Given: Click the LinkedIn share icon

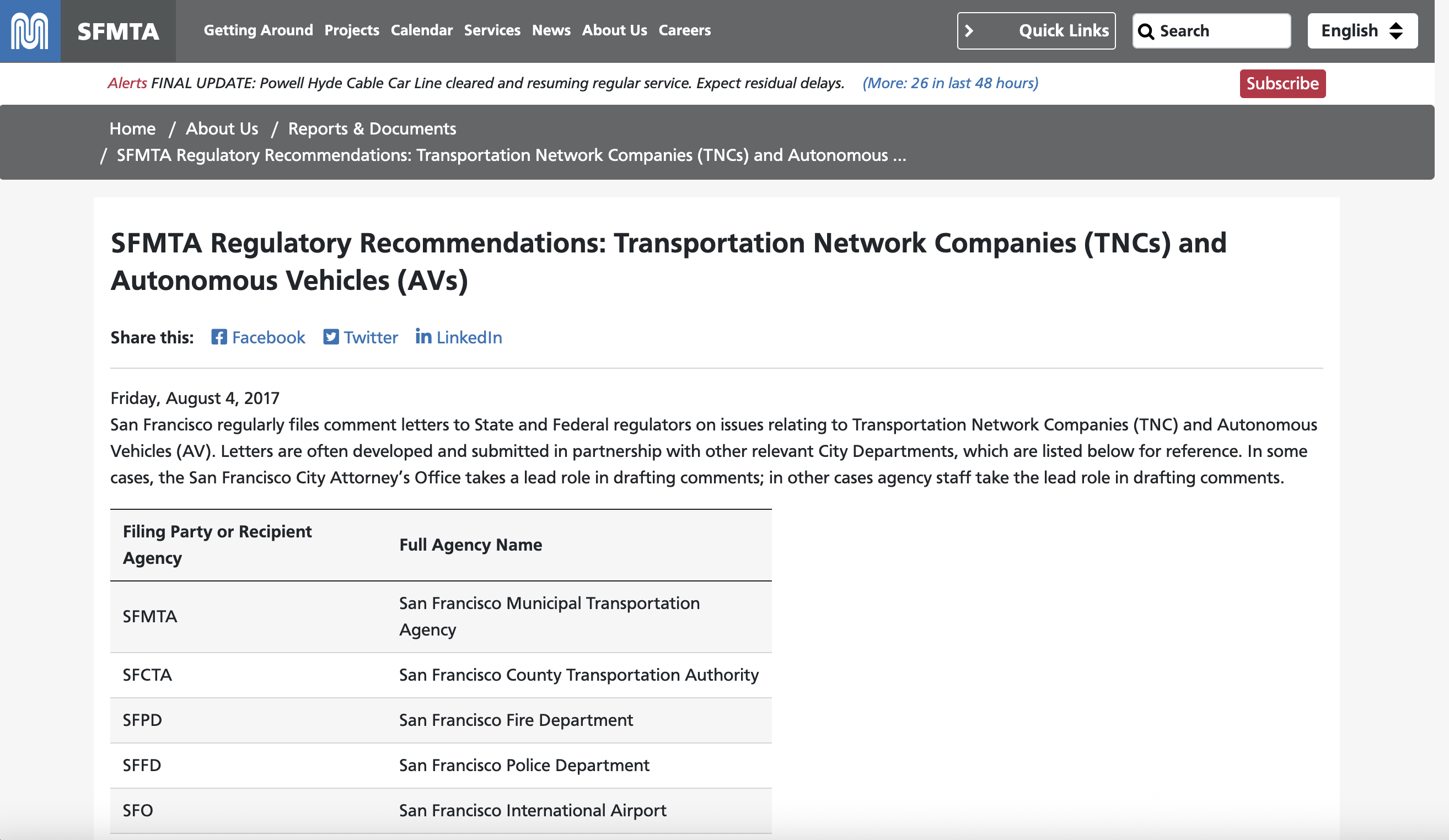Looking at the screenshot, I should click(423, 336).
